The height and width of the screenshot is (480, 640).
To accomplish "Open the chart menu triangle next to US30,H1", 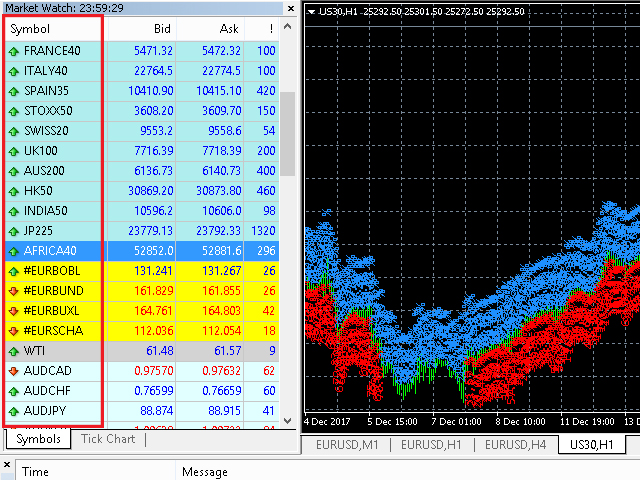I will click(x=311, y=12).
